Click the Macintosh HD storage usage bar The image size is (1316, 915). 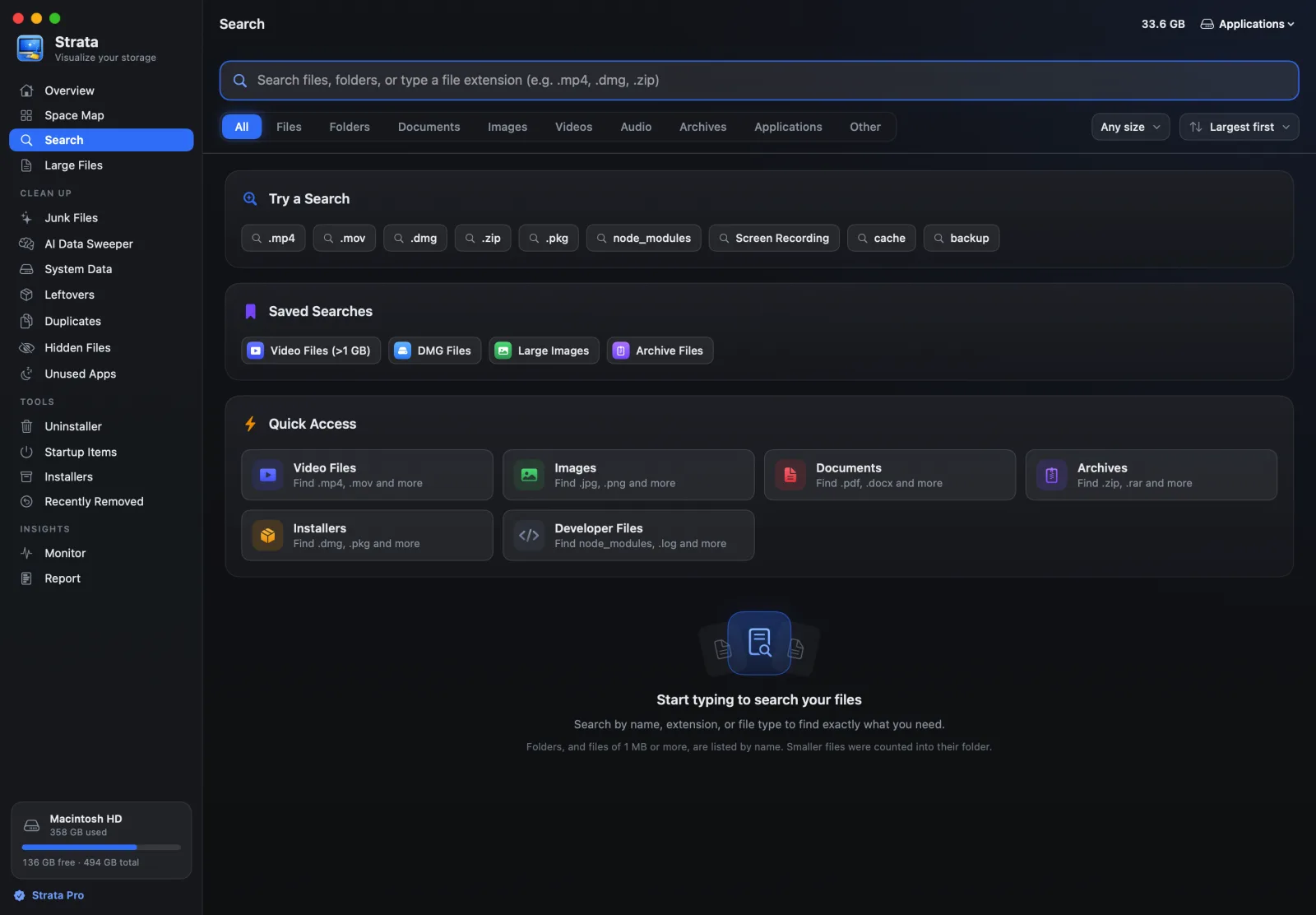[101, 847]
